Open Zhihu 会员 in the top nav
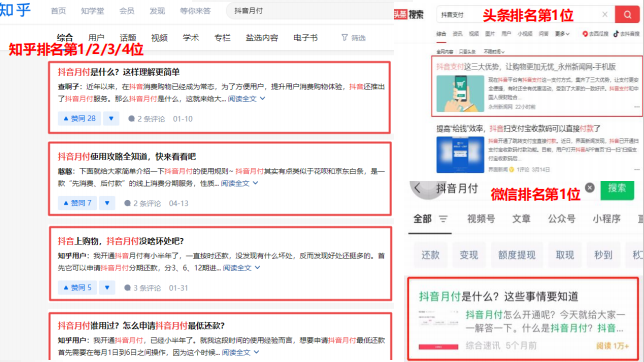 coord(127,11)
